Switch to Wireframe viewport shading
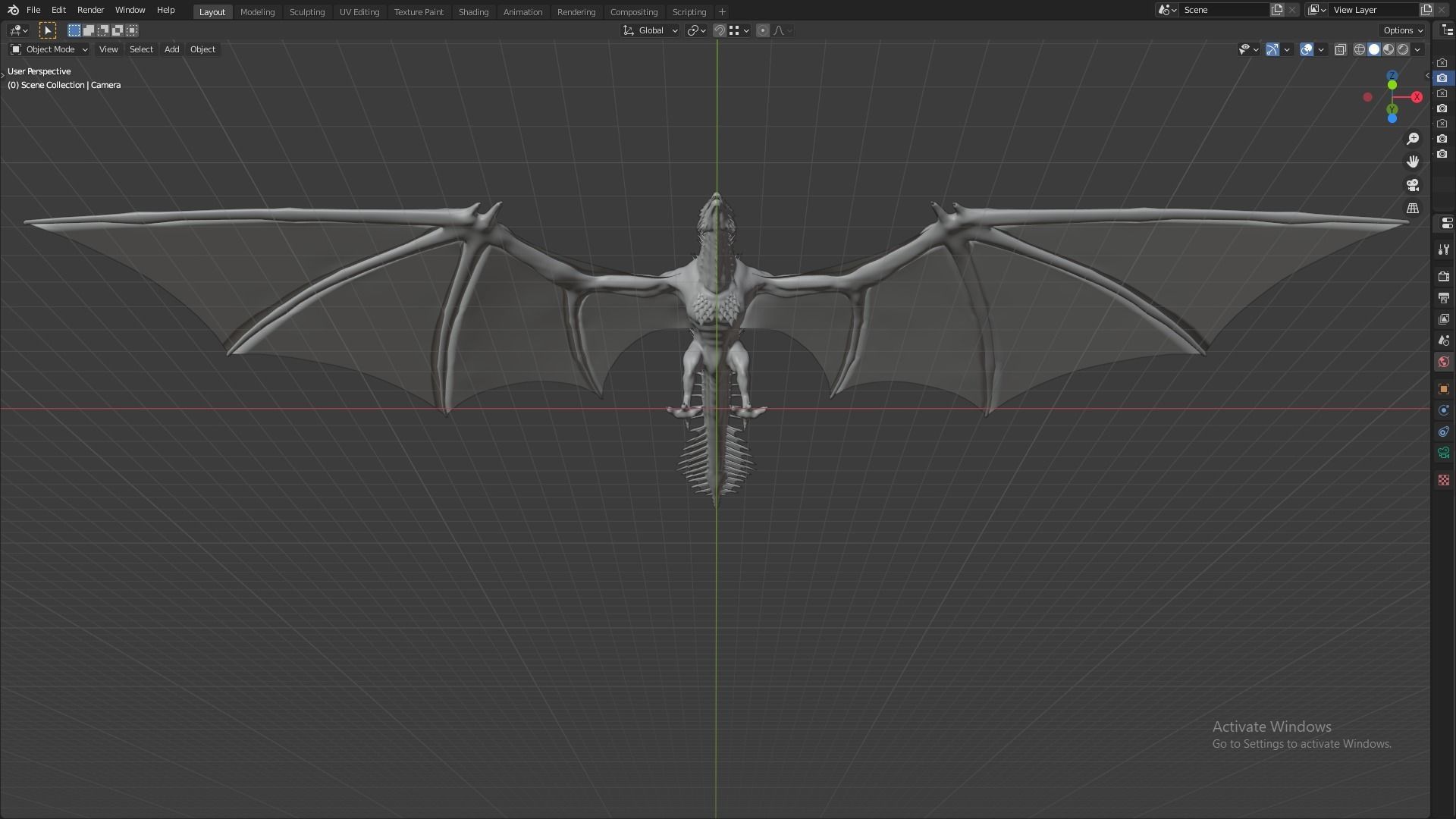This screenshot has width=1456, height=819. [1360, 49]
